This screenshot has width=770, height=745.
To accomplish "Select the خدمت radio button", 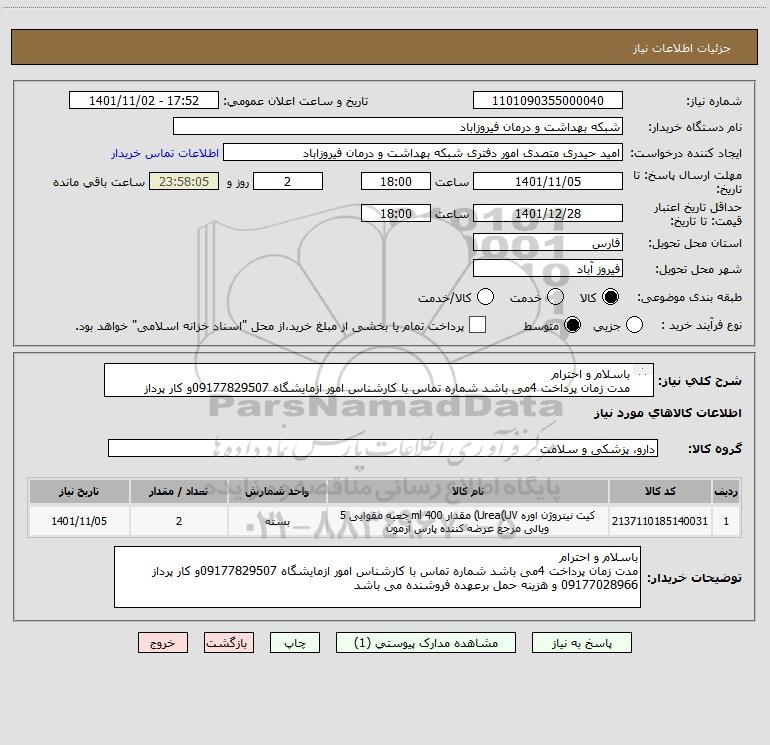I will tap(555, 297).
